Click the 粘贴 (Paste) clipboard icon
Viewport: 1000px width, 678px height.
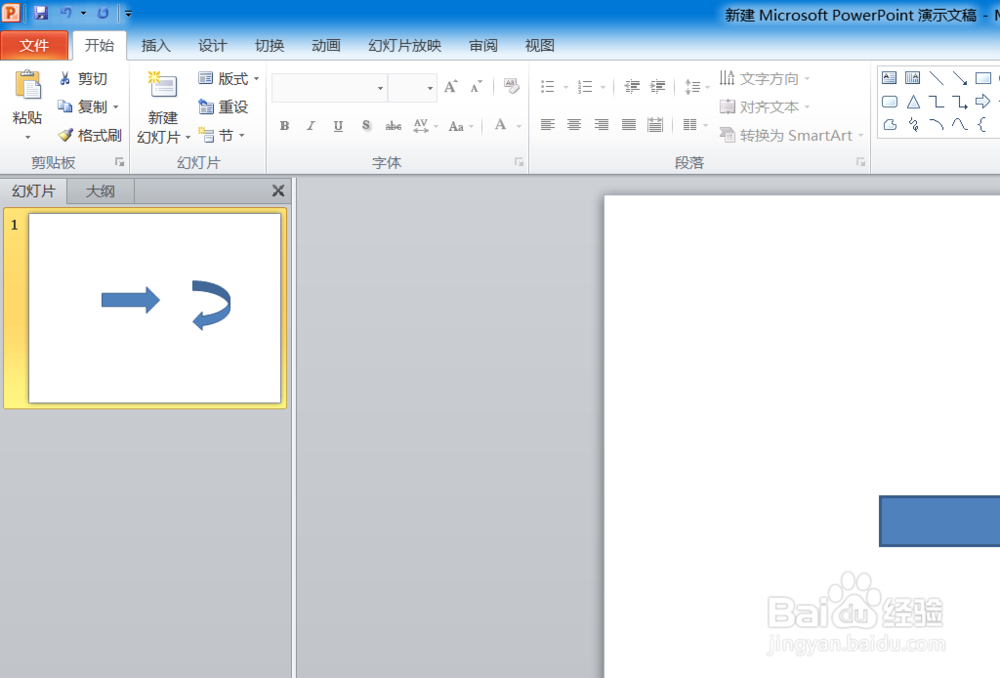point(28,85)
